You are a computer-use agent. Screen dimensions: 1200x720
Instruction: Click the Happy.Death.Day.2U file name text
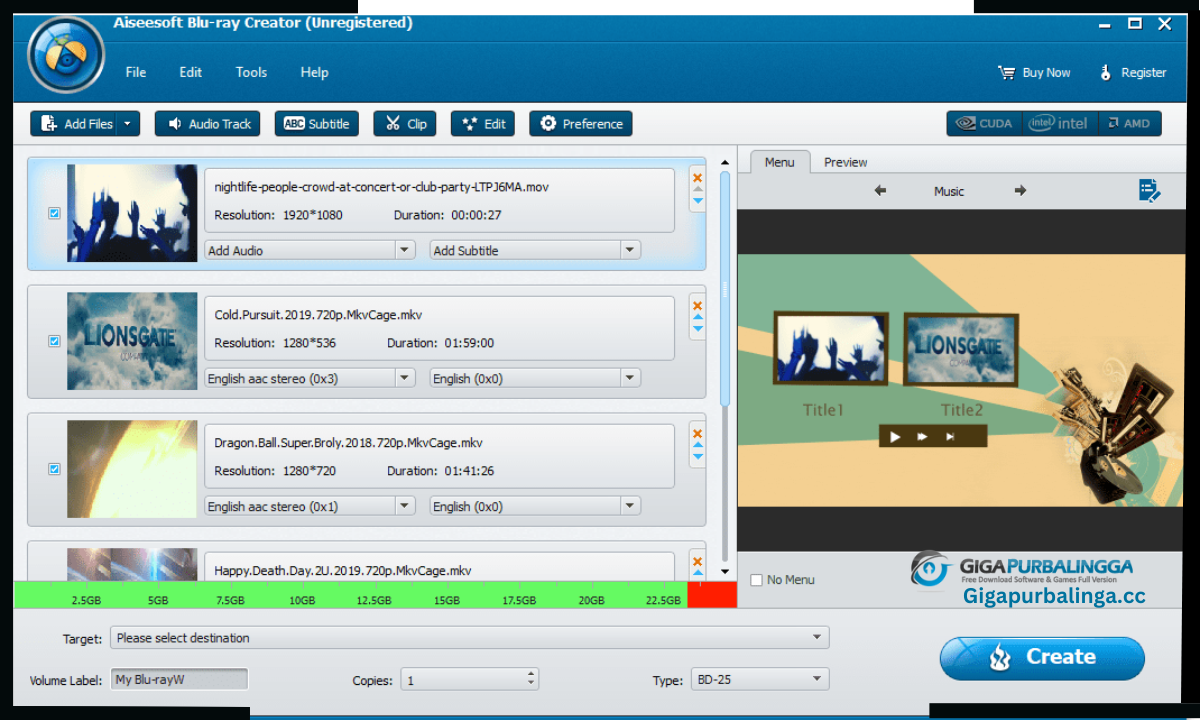(342, 571)
